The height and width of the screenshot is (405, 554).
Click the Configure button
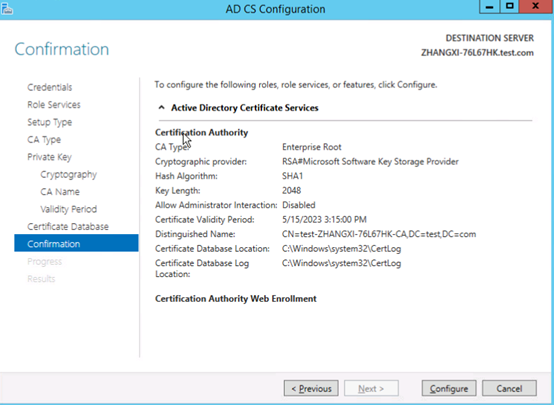[449, 388]
